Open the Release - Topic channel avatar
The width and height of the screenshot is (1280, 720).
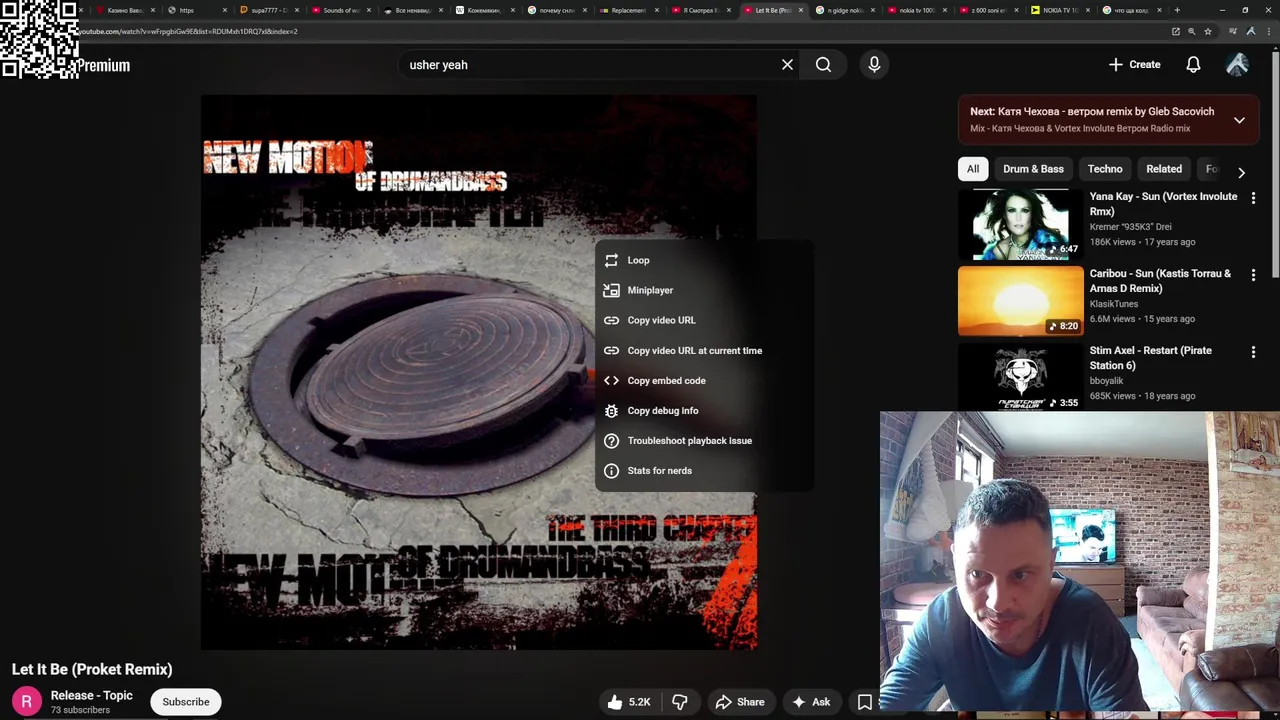[27, 702]
